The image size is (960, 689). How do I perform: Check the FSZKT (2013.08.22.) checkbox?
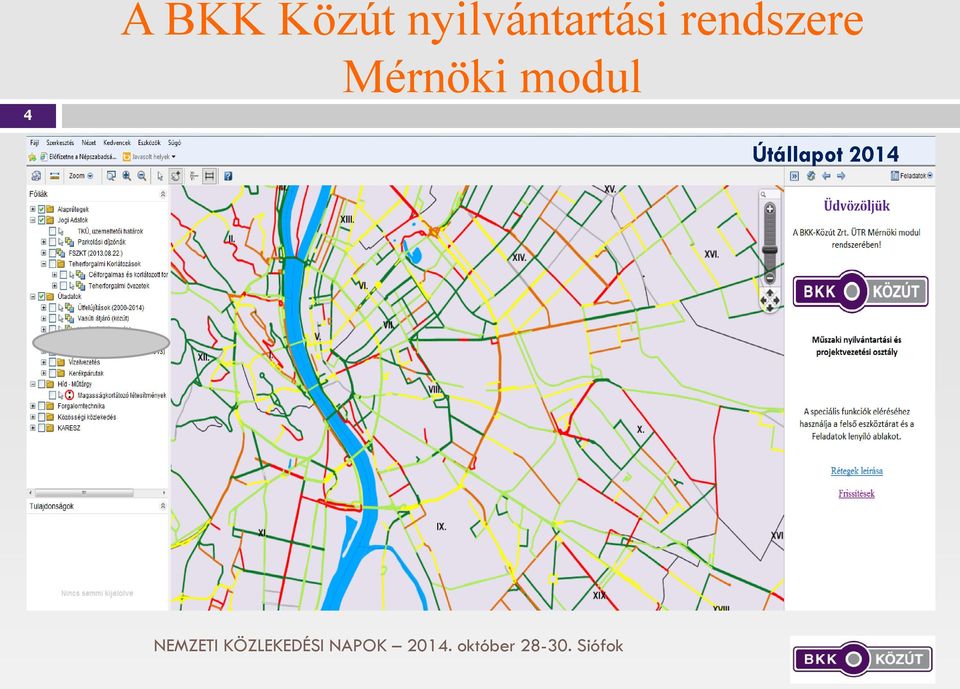(x=53, y=253)
